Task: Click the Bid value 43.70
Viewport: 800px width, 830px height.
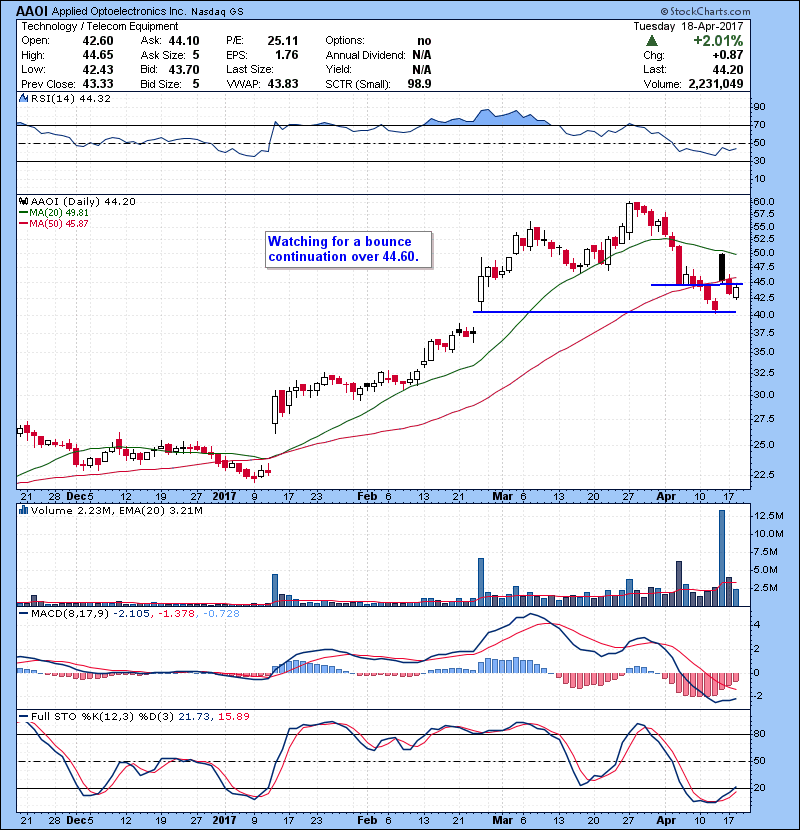Action: [184, 69]
